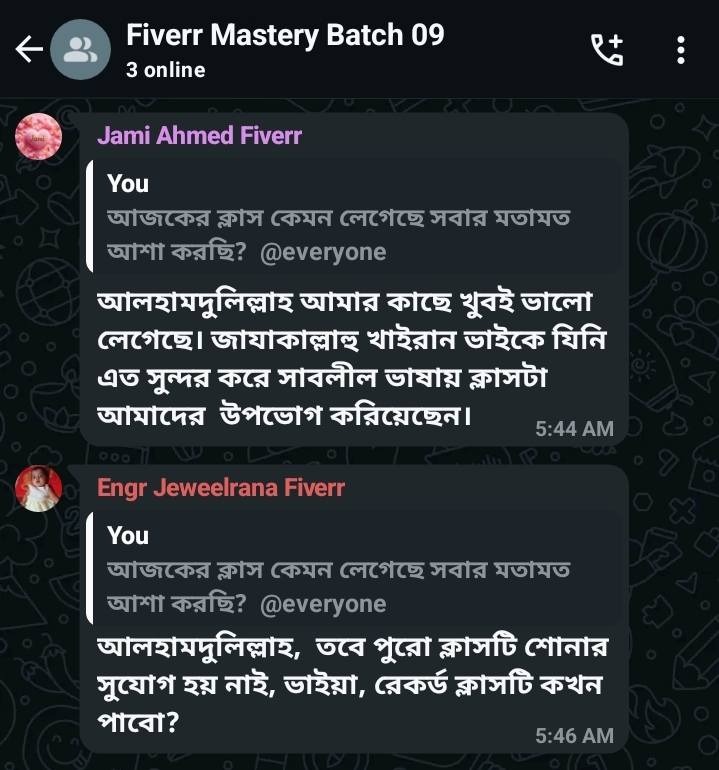Select Jami Ahmed's Bengali reply text
The height and width of the screenshot is (770, 719).
click(352, 359)
